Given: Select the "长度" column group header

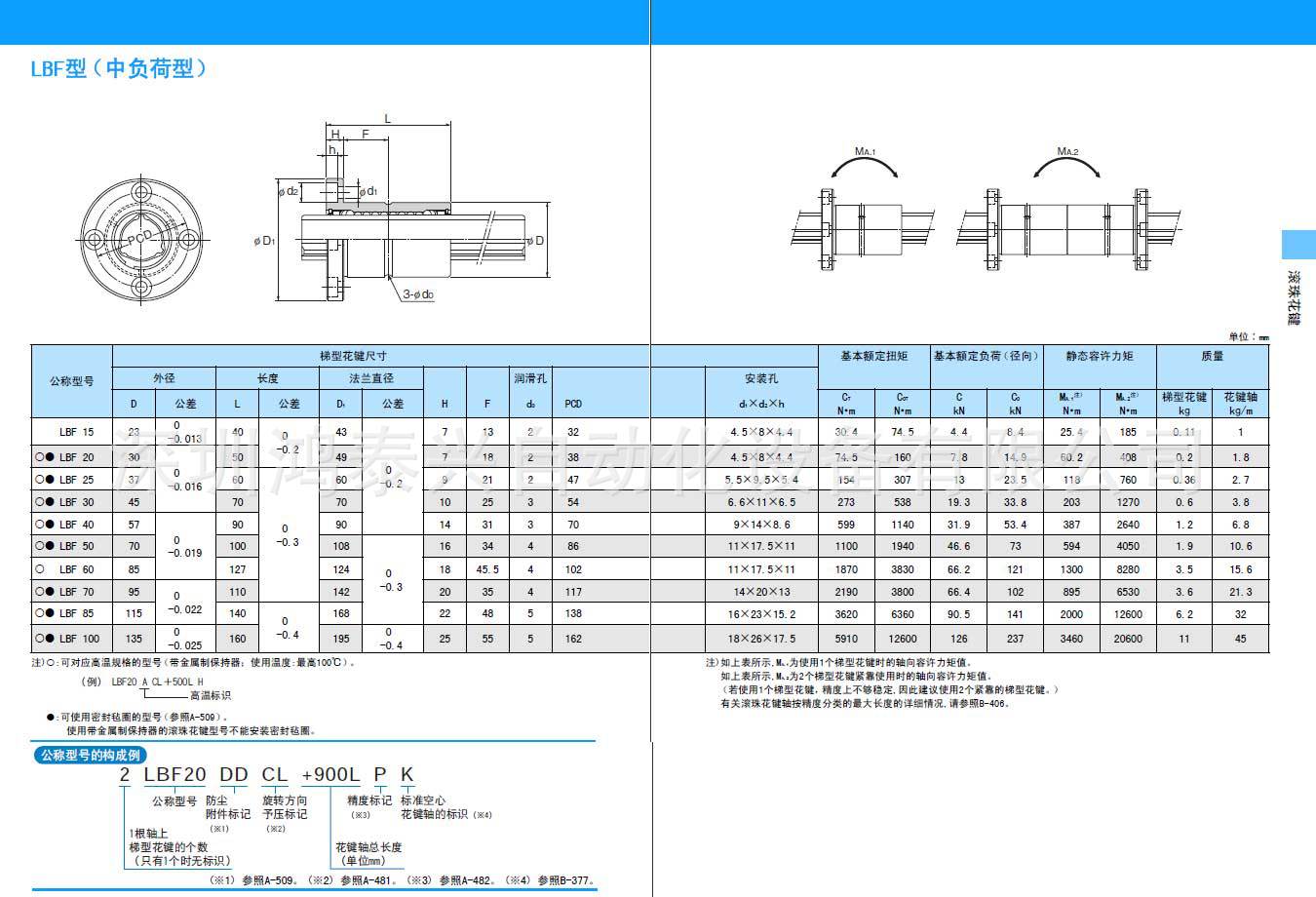Looking at the screenshot, I should (x=267, y=378).
